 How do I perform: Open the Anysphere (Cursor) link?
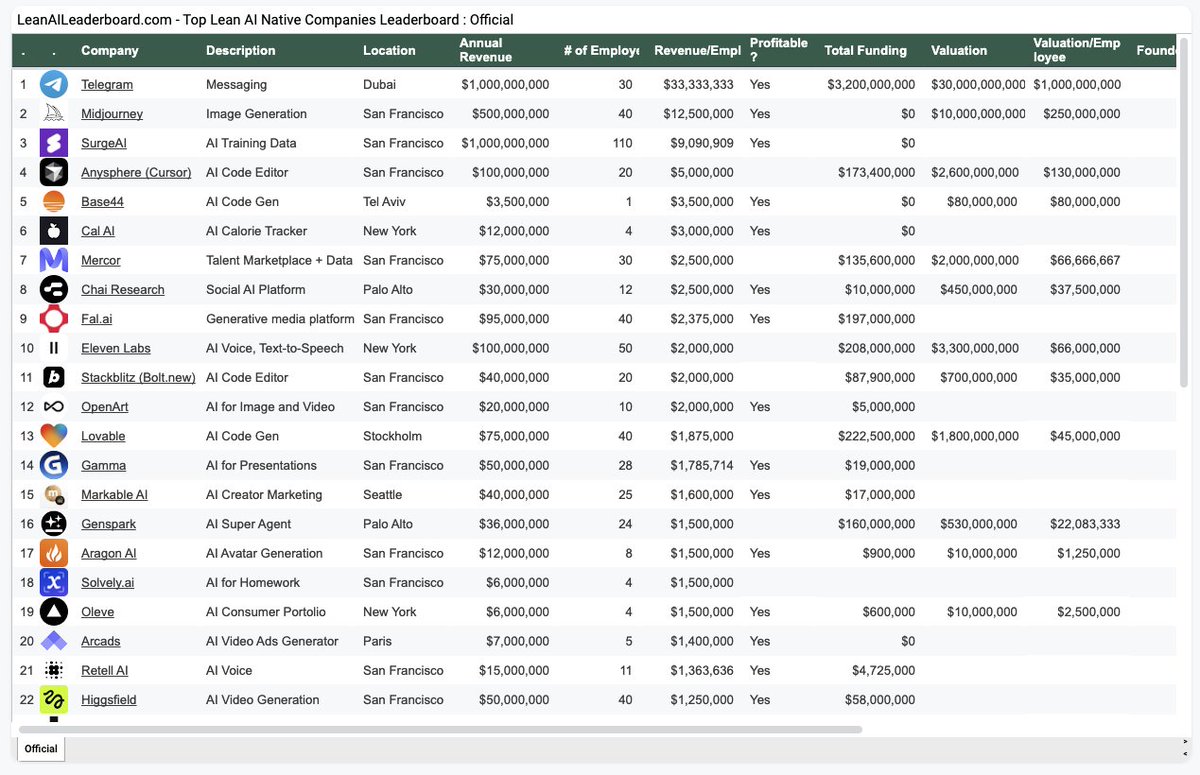tap(136, 172)
